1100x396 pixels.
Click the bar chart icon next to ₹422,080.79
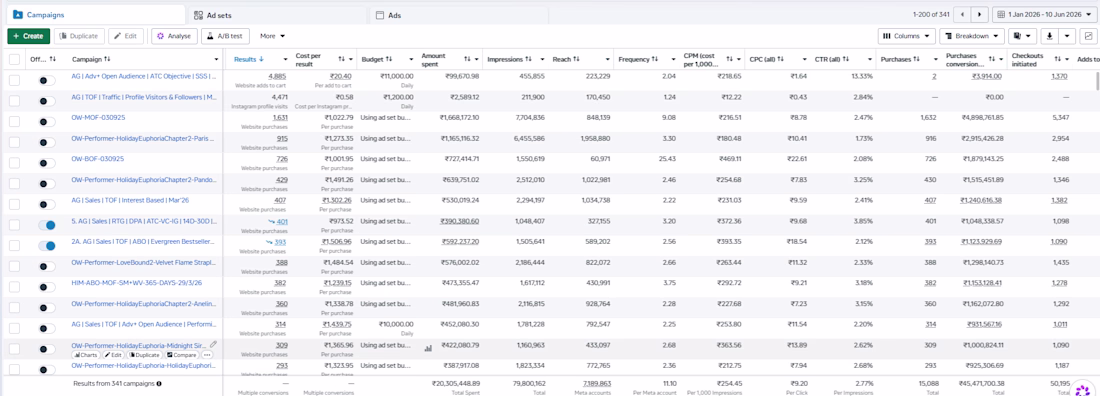(428, 348)
